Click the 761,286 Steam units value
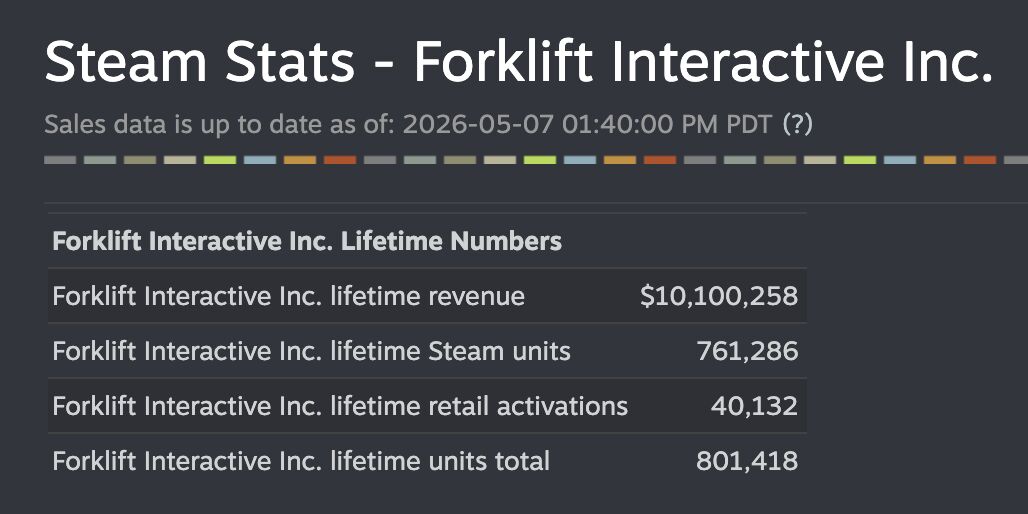 coord(747,351)
